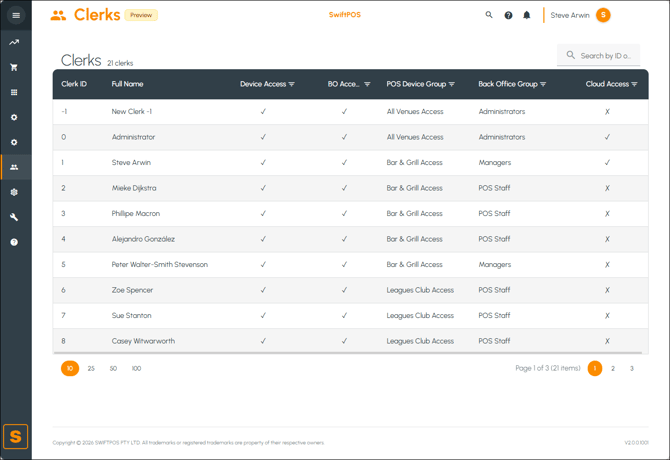Click the 21 clerks count label
This screenshot has height=460, width=670.
click(120, 63)
